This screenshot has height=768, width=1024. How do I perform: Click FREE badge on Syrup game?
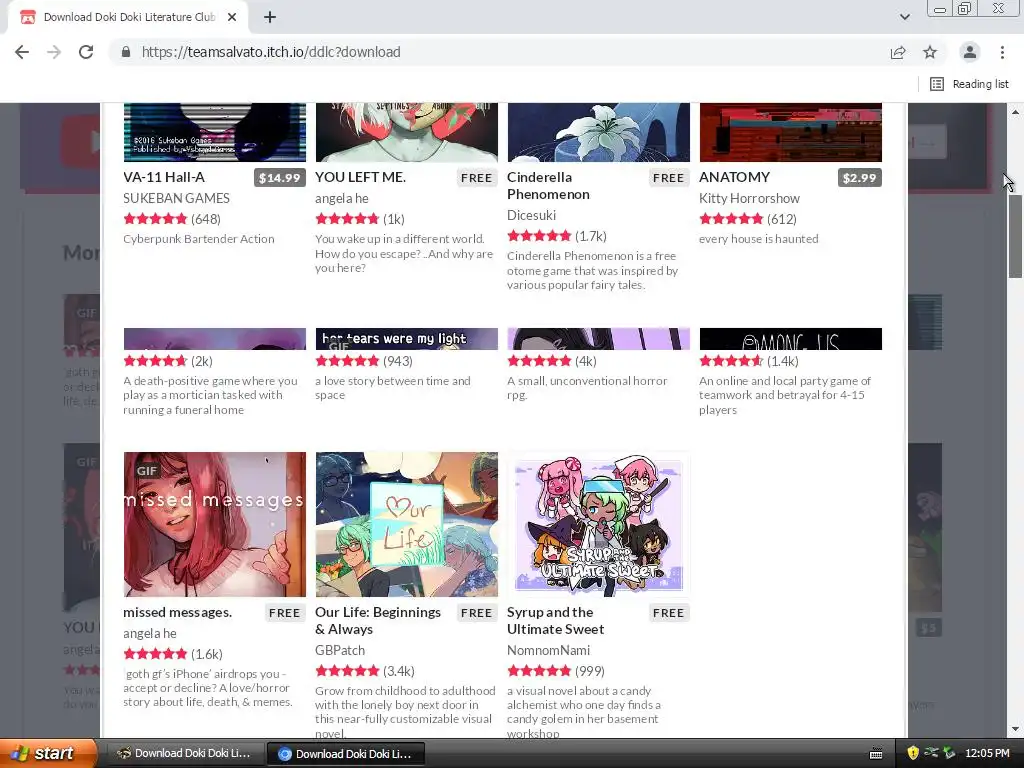click(x=668, y=613)
